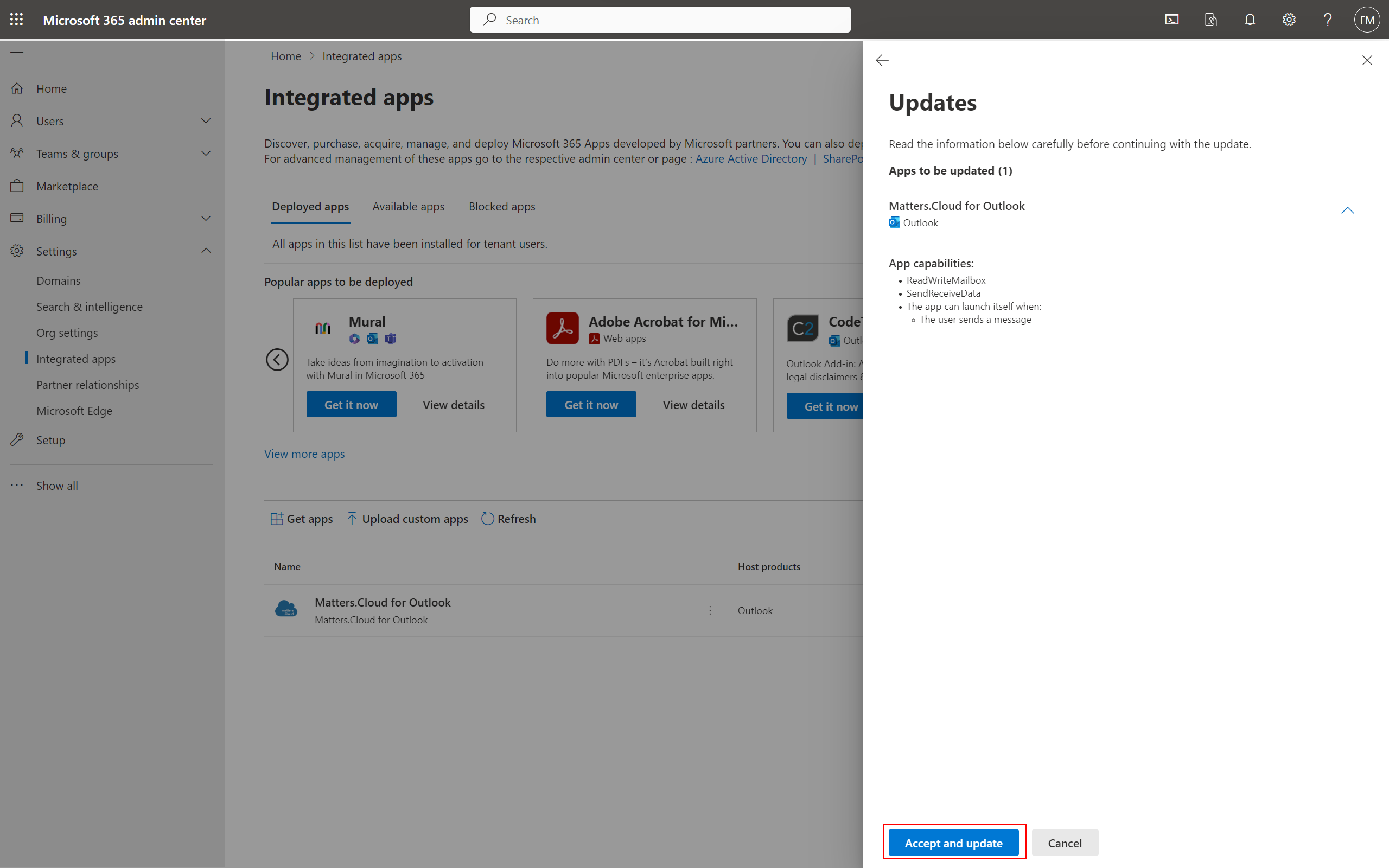Screen dimensions: 1389x868
Task: Click the C2 CodeTwo app logo
Action: point(802,328)
